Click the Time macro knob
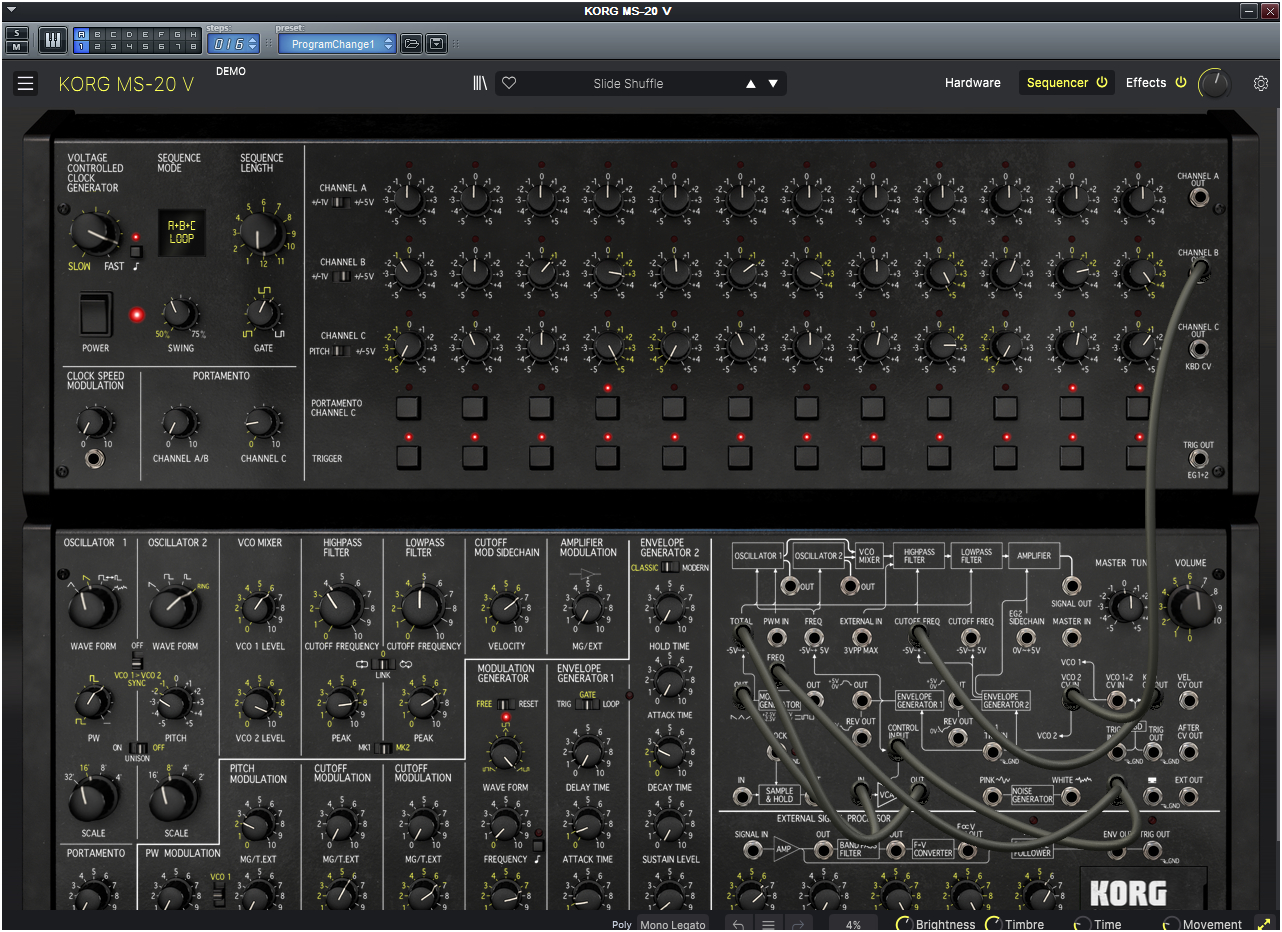Viewport: 1282px width, 932px height. pos(1083,925)
